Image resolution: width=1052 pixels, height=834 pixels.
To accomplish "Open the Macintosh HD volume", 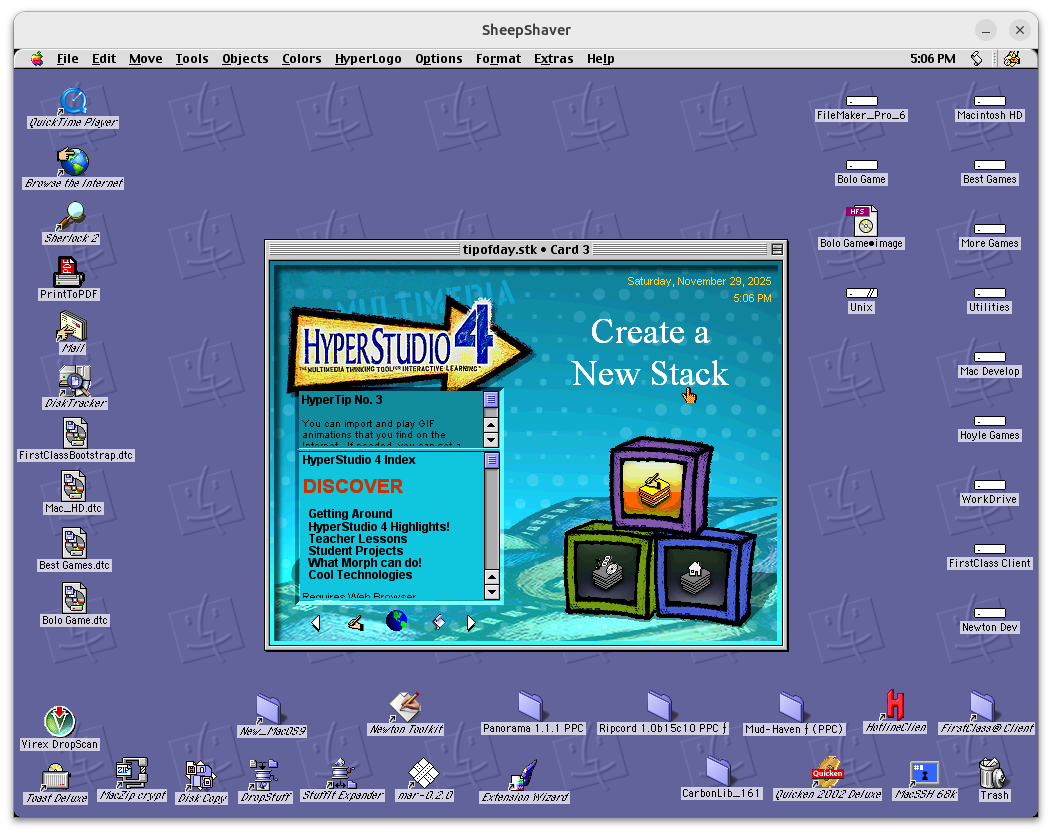I will coord(989,99).
